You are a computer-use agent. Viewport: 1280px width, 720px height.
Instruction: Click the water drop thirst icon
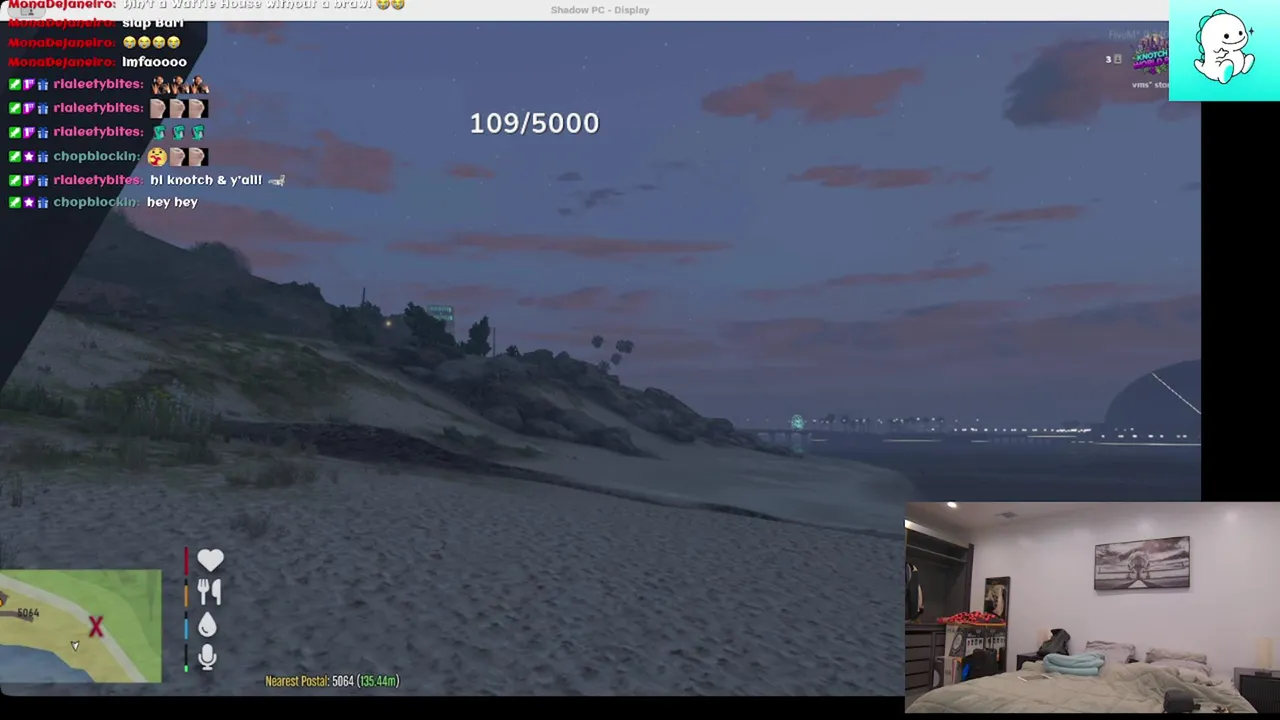pyautogui.click(x=207, y=625)
